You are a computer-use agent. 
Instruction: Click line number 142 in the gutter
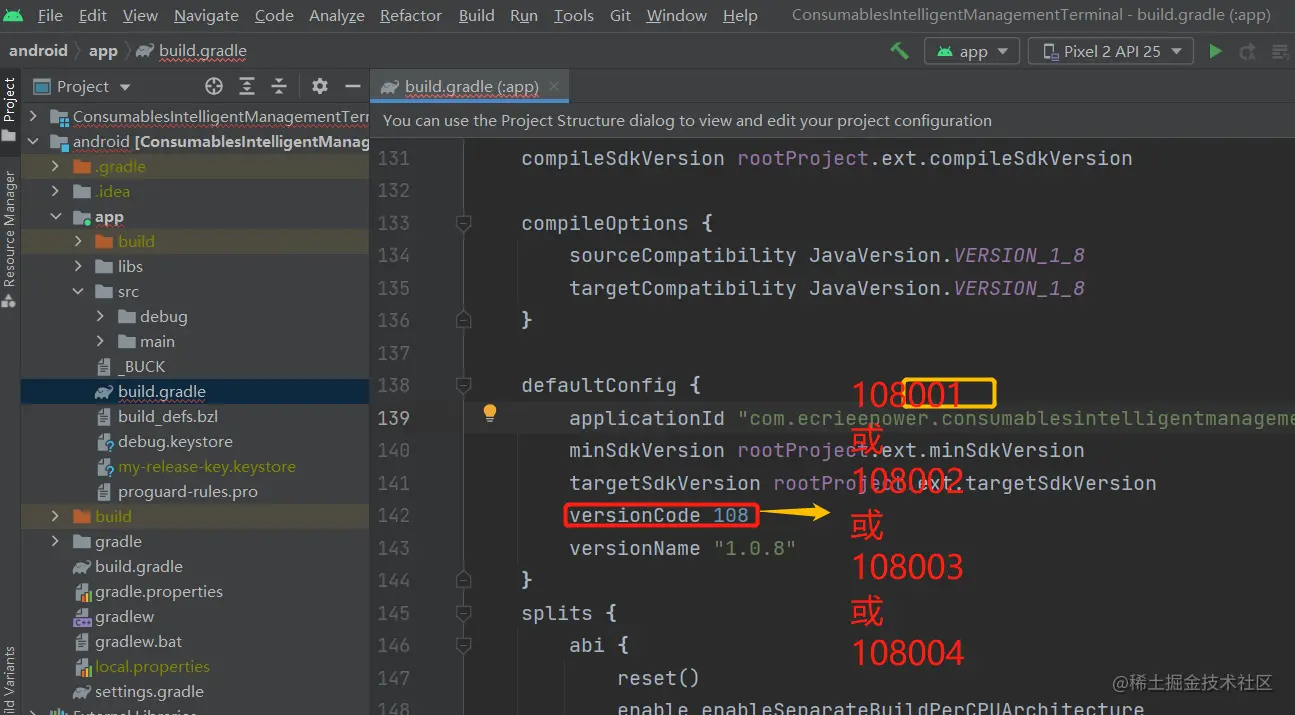393,516
